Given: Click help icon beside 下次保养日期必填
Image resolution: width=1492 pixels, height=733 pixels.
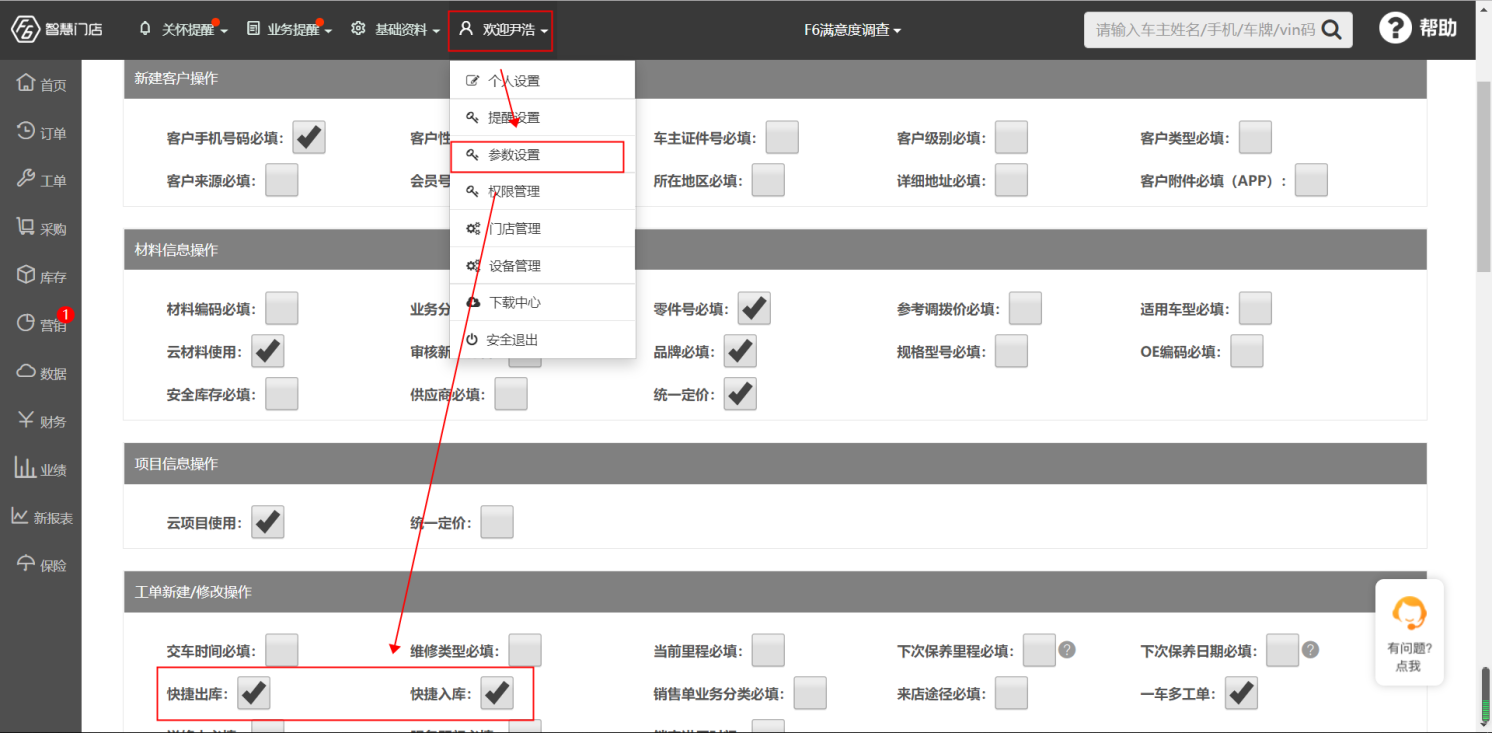Looking at the screenshot, I should click(x=1310, y=650).
